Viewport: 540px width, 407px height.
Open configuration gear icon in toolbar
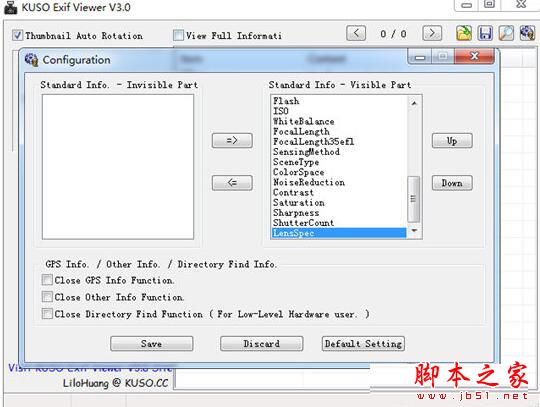[x=527, y=33]
